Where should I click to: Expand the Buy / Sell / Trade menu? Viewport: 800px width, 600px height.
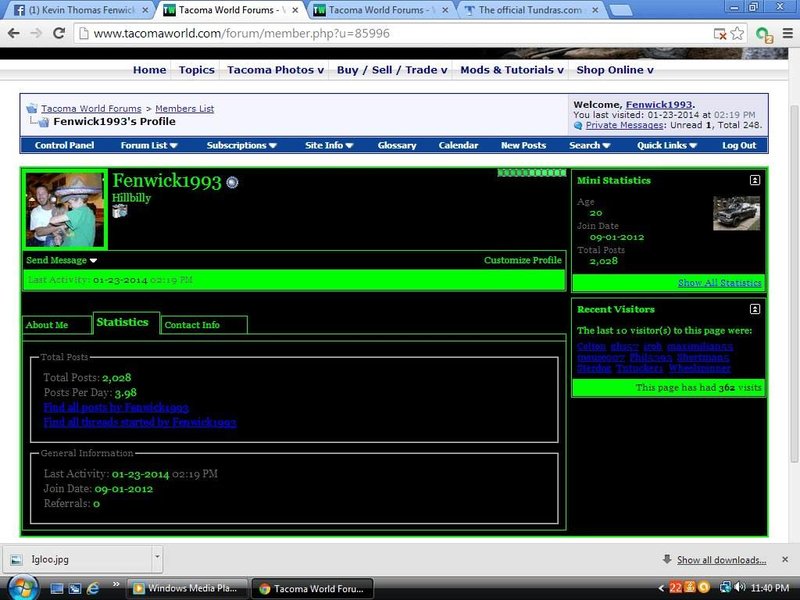(392, 70)
